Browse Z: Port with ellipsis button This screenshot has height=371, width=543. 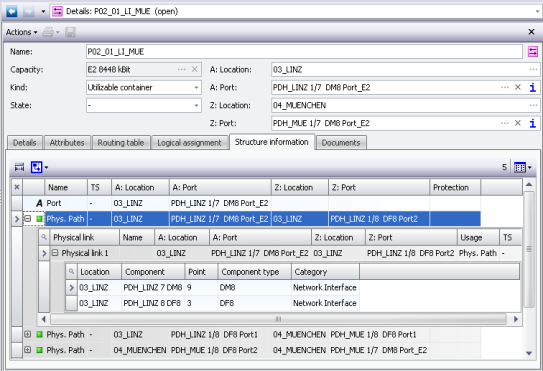pyautogui.click(x=505, y=123)
